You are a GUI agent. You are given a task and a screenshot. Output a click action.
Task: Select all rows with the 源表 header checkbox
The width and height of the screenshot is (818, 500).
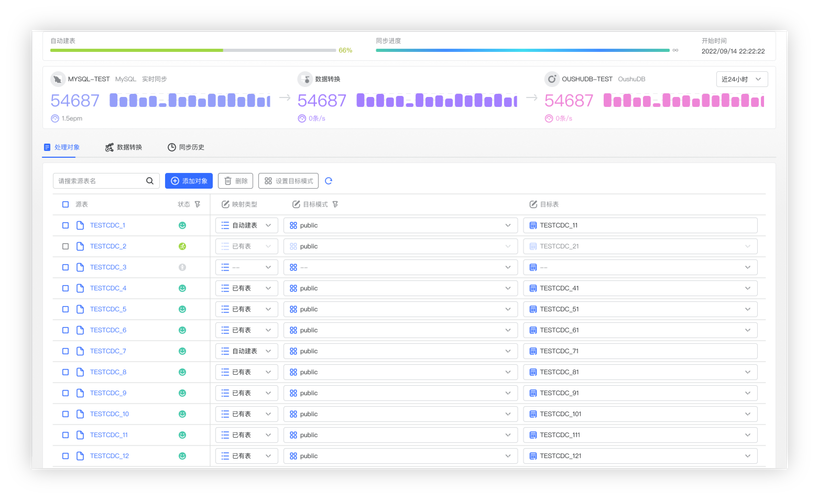[66, 204]
